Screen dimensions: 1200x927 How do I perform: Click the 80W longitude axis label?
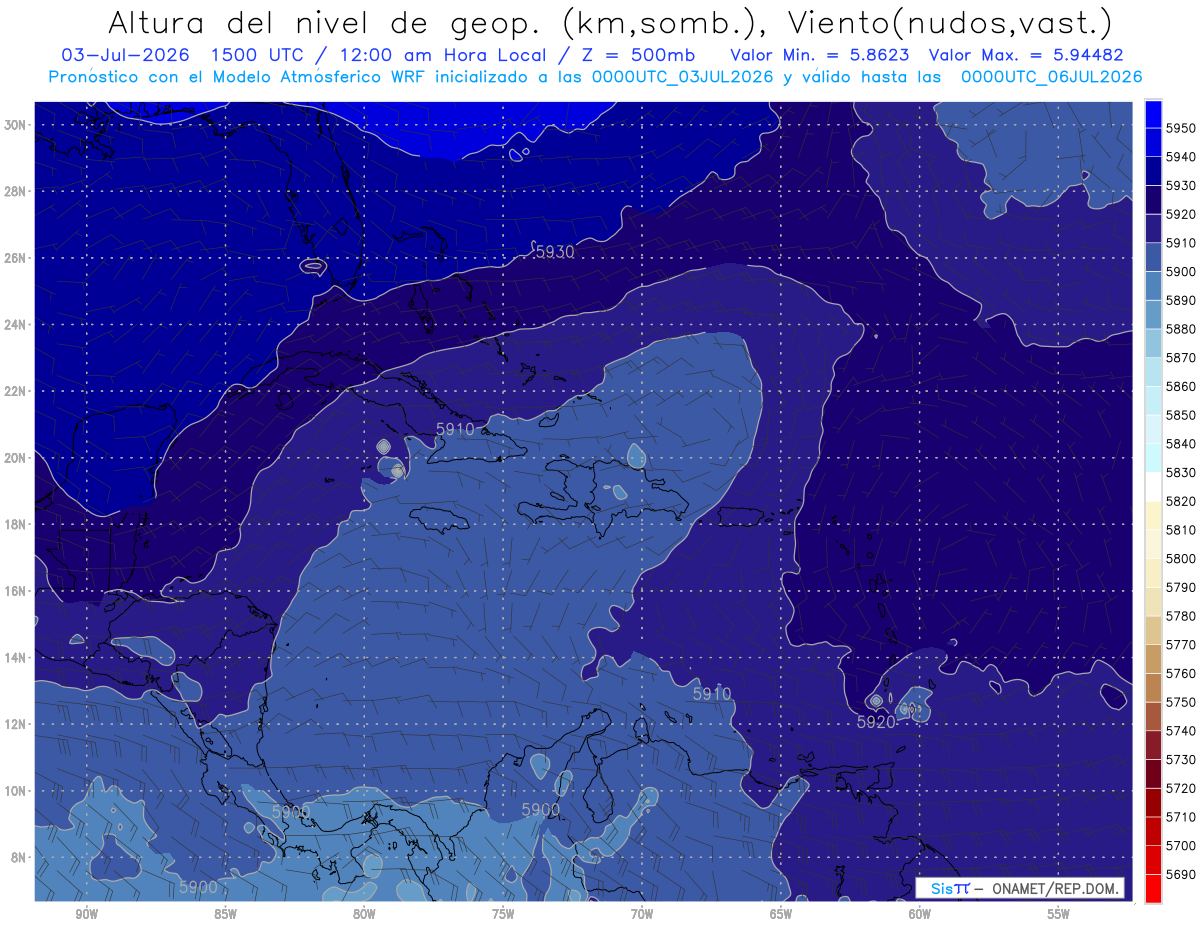(364, 913)
